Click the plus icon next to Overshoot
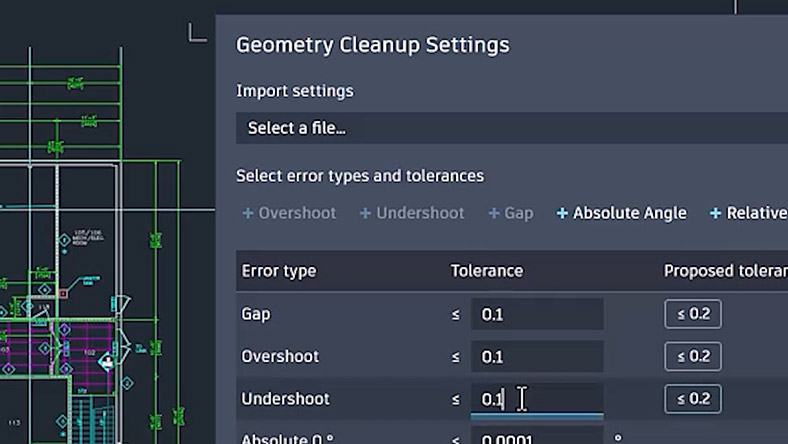 pos(248,213)
